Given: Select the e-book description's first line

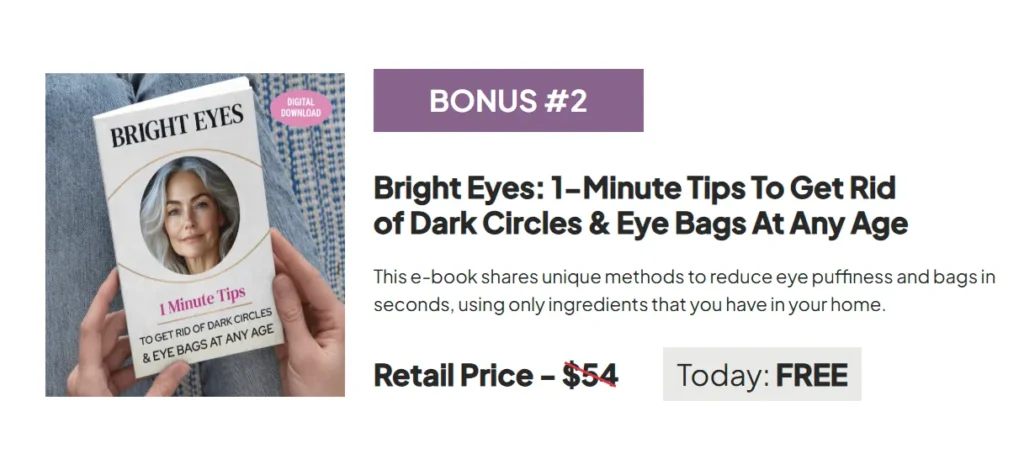Looking at the screenshot, I should pyautogui.click(x=684, y=277).
